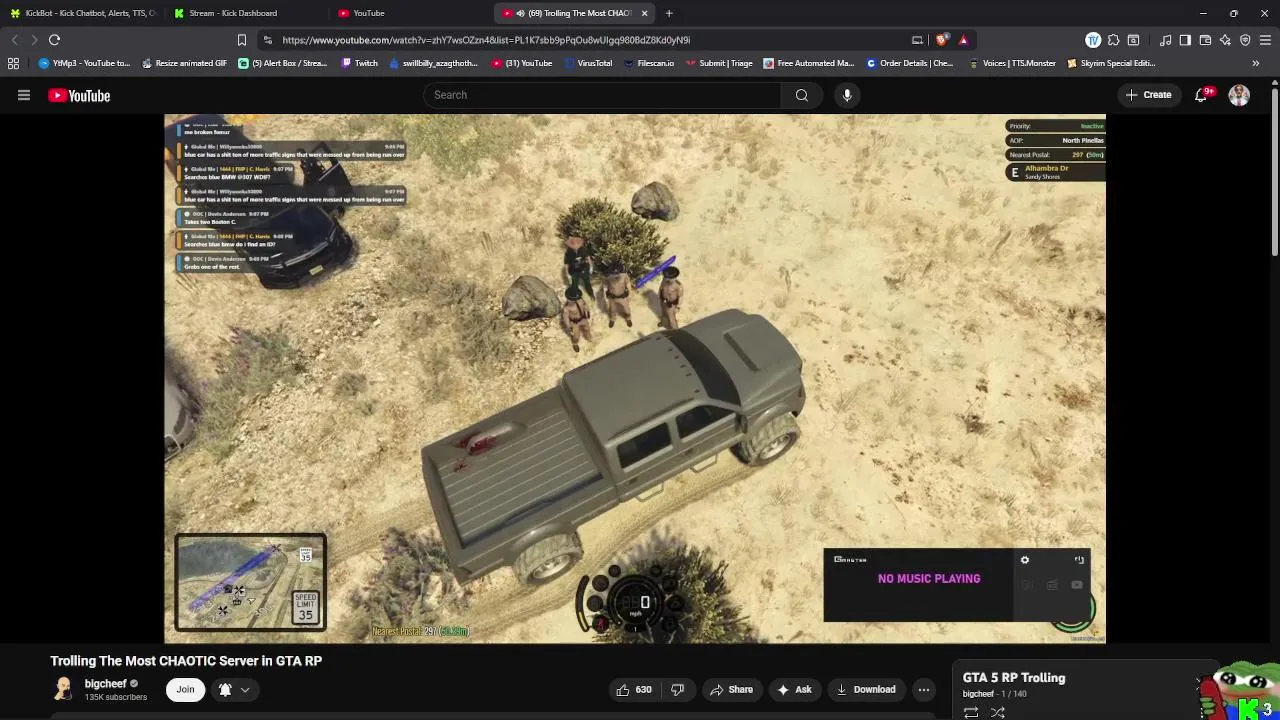
Task: Open the account avatar menu
Action: [1239, 95]
